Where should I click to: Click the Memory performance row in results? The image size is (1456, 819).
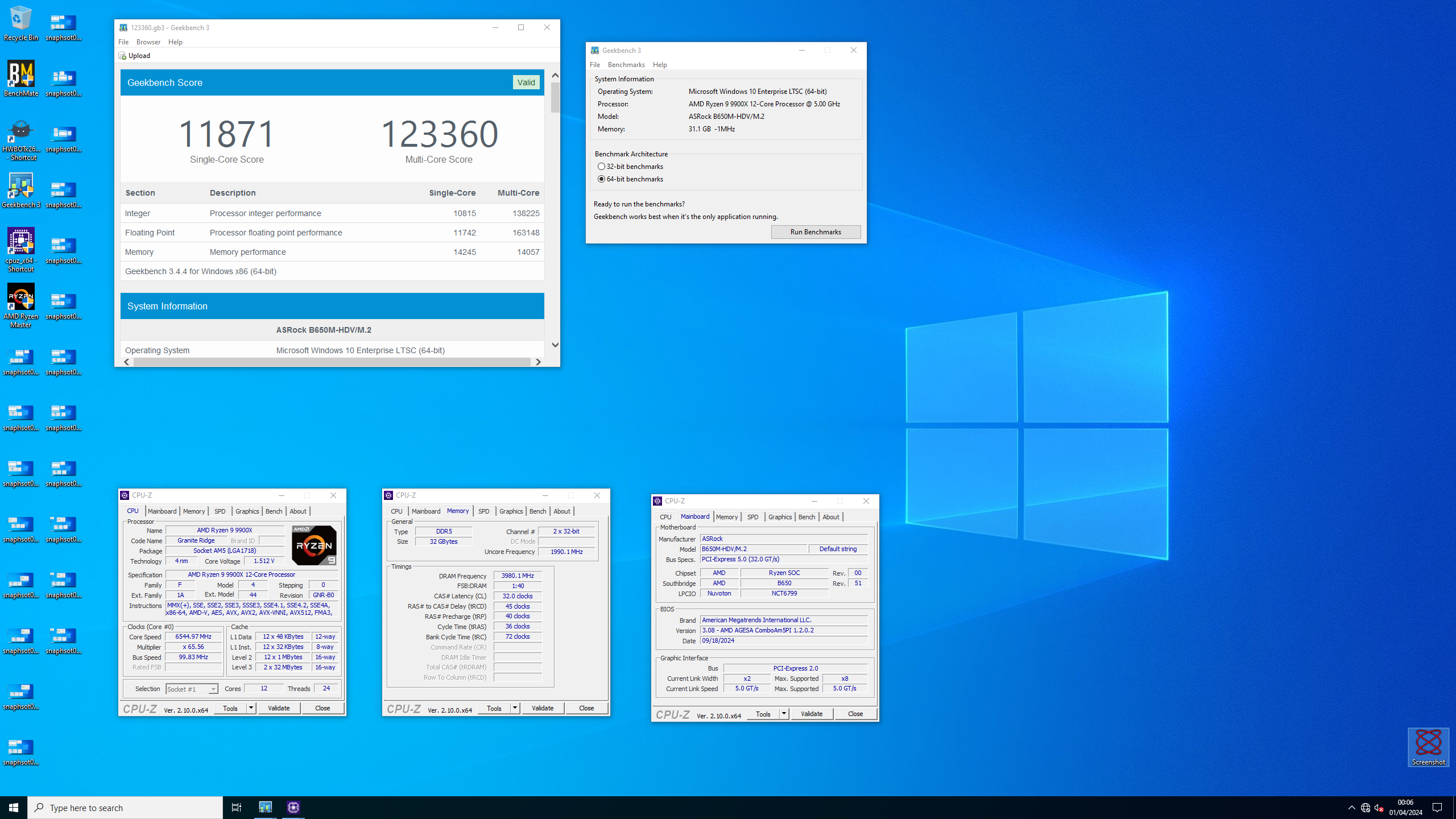tap(332, 252)
